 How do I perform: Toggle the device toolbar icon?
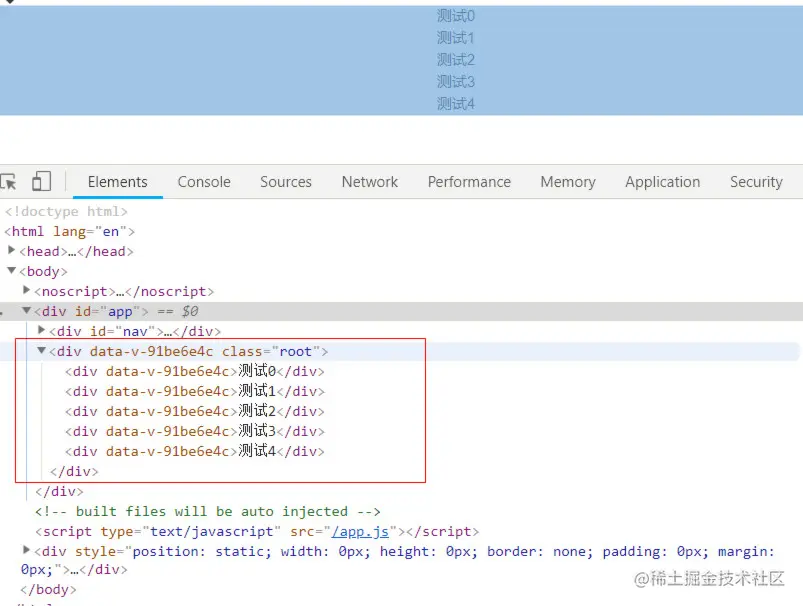41,181
